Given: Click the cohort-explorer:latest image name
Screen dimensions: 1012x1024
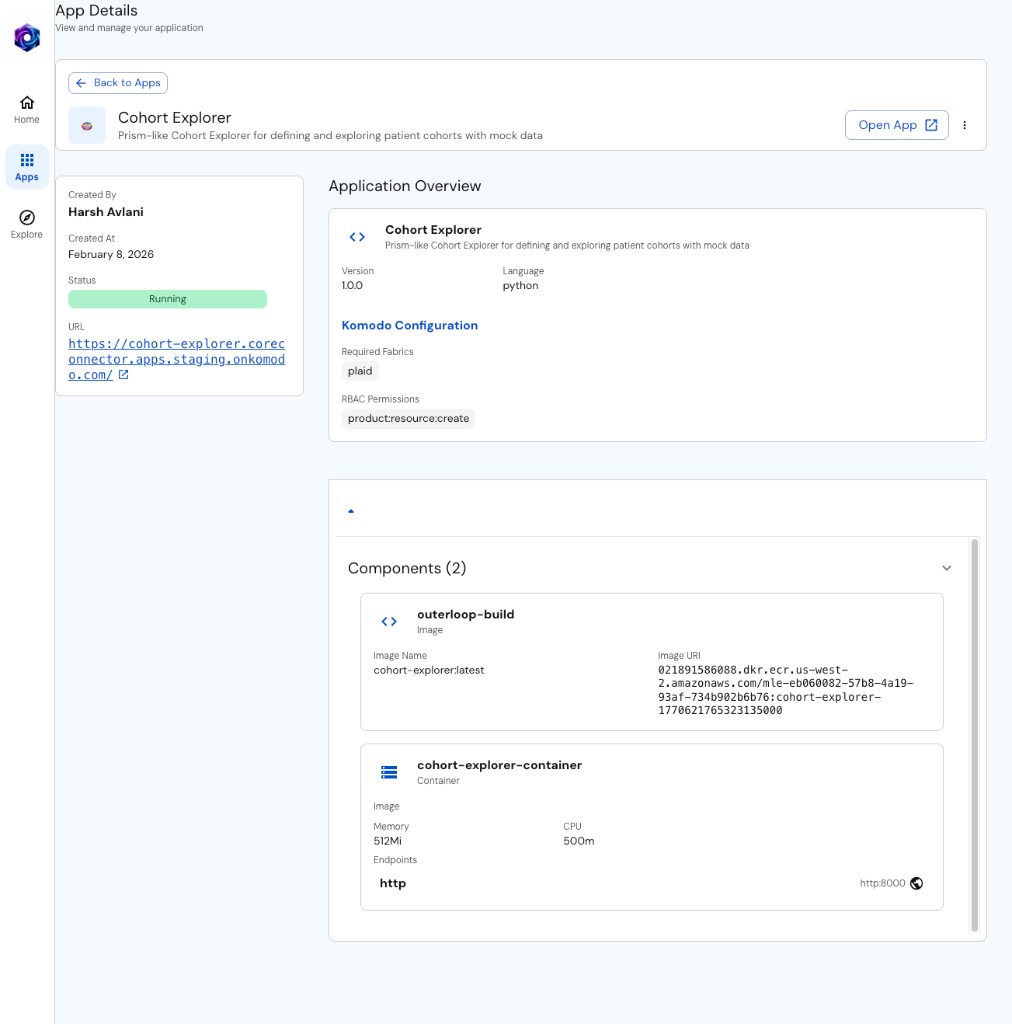Looking at the screenshot, I should click(429, 670).
